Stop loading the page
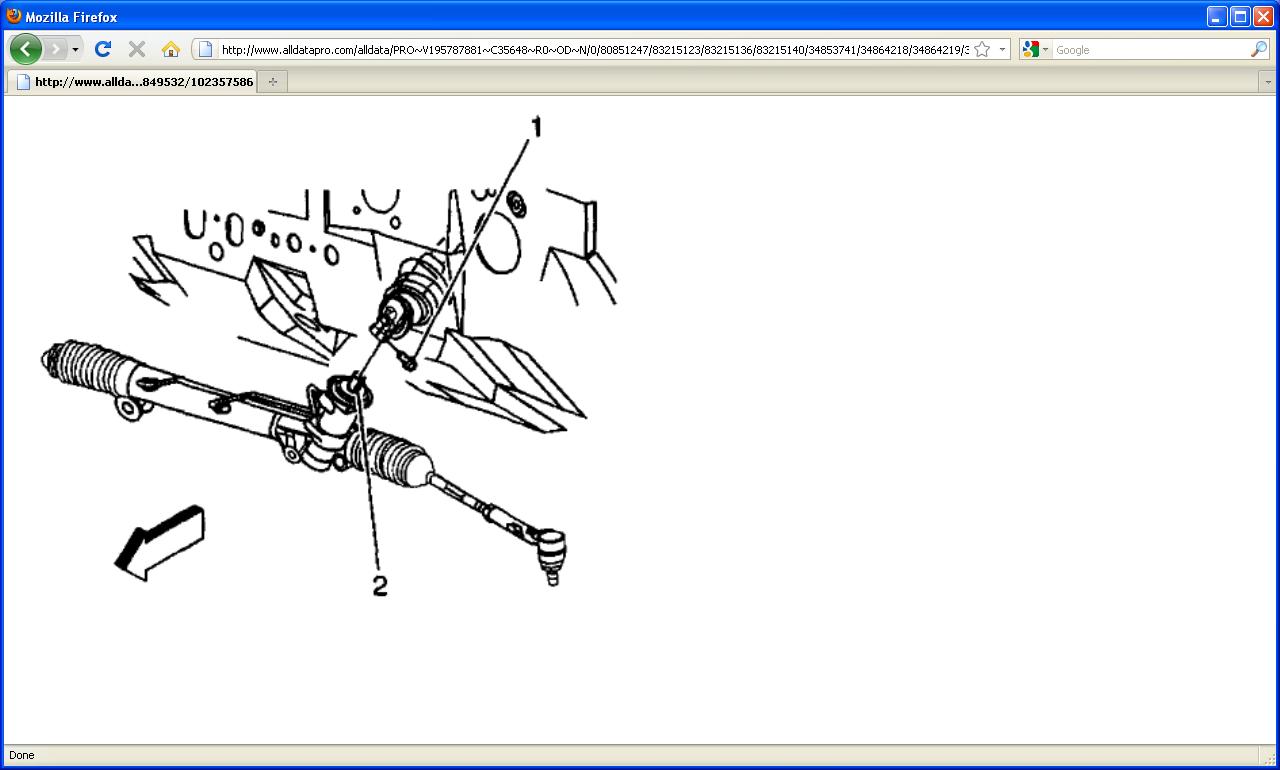 [x=137, y=49]
